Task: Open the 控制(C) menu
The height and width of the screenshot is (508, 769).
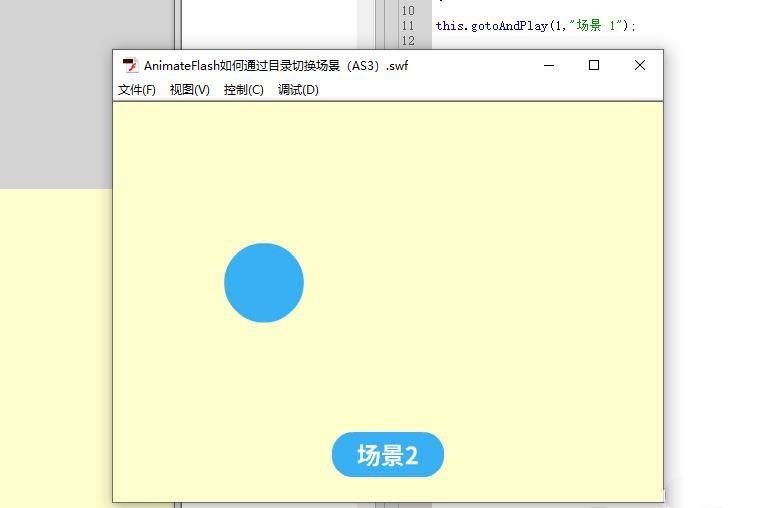Action: (x=243, y=90)
